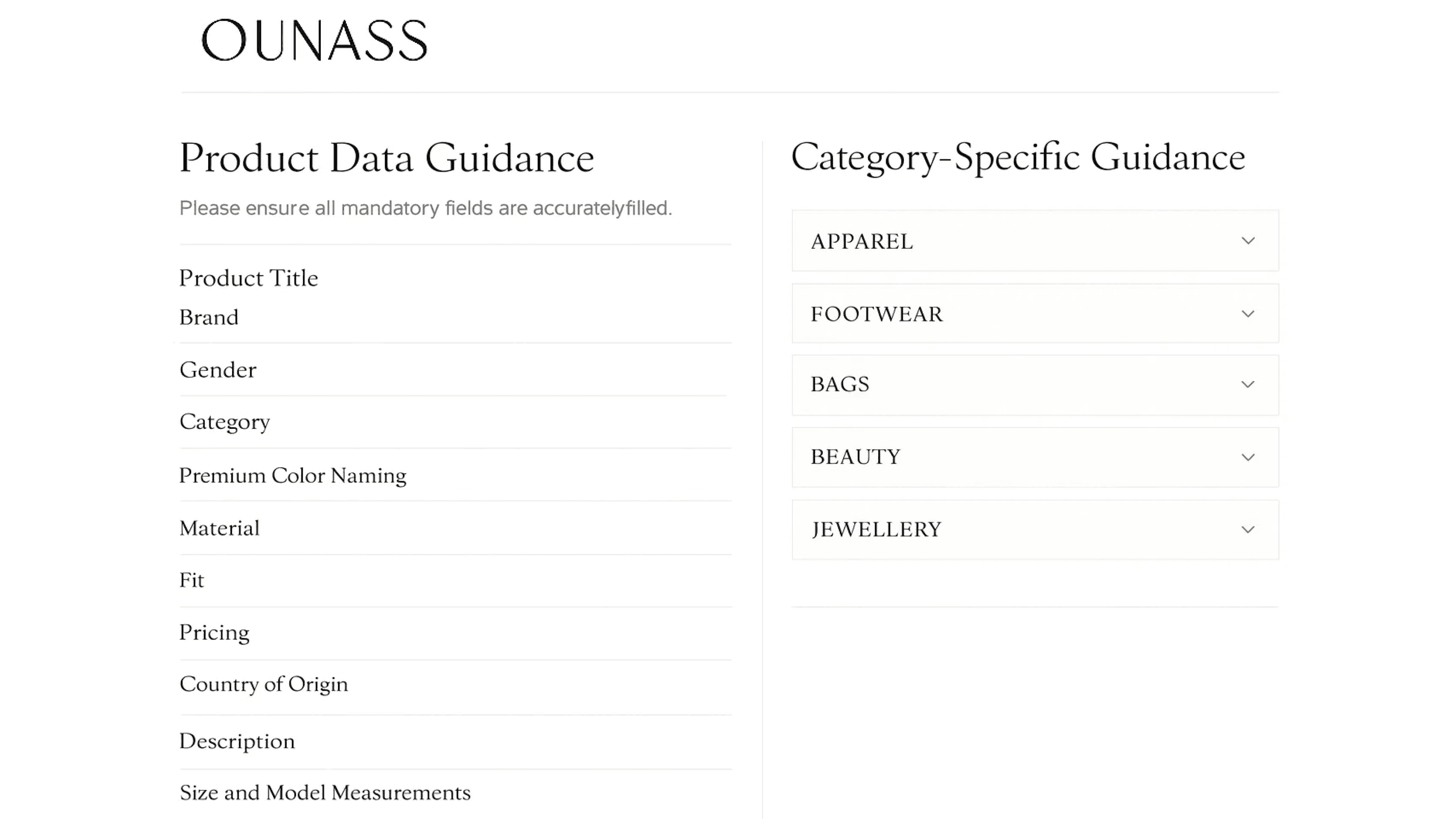1456x819 pixels.
Task: Expand the JEWELLERY chevron arrow
Action: point(1248,530)
